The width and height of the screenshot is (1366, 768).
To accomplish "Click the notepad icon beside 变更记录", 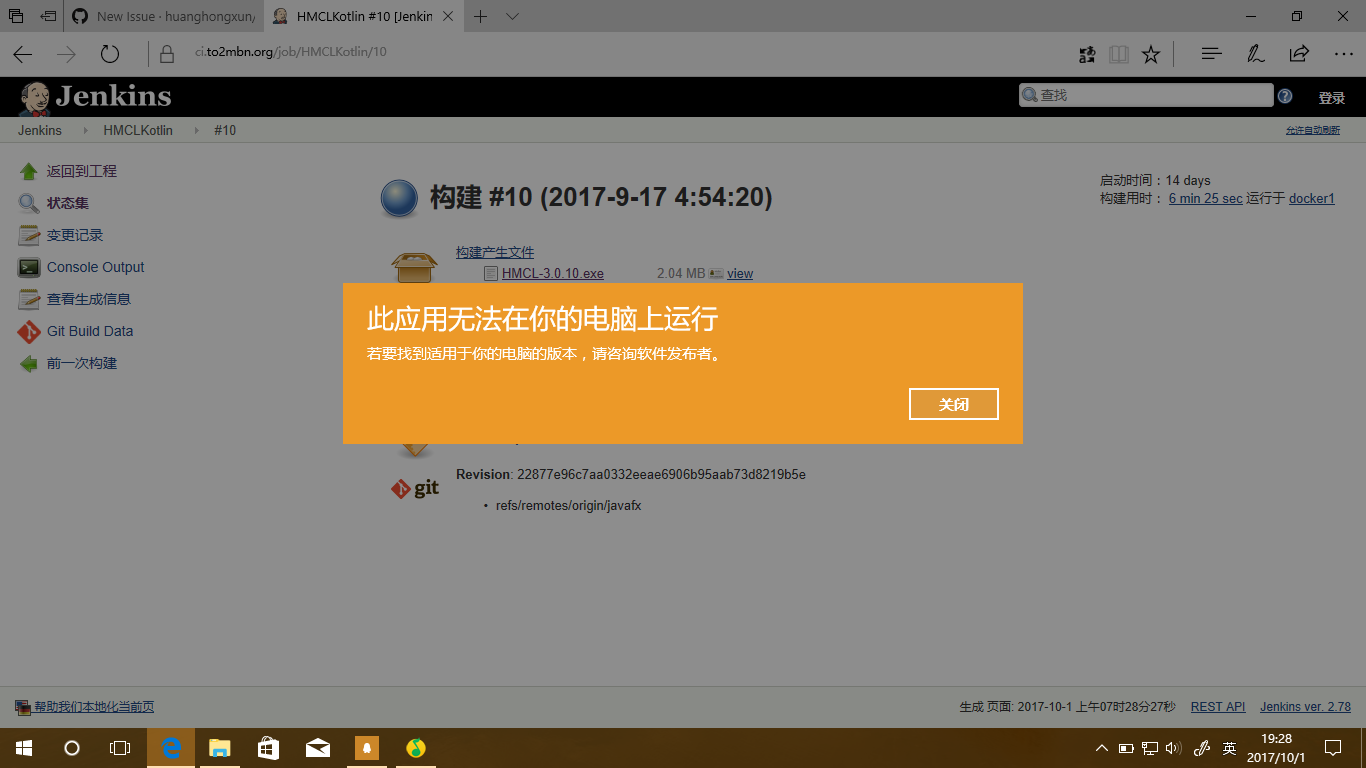I will [29, 235].
